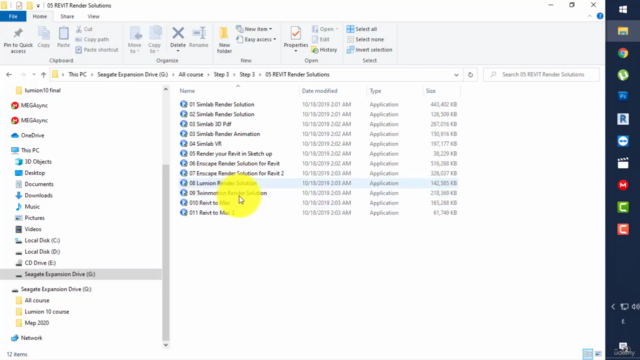The height and width of the screenshot is (360, 640).
Task: Collapse the ribbon with chevron
Action: [x=589, y=16]
